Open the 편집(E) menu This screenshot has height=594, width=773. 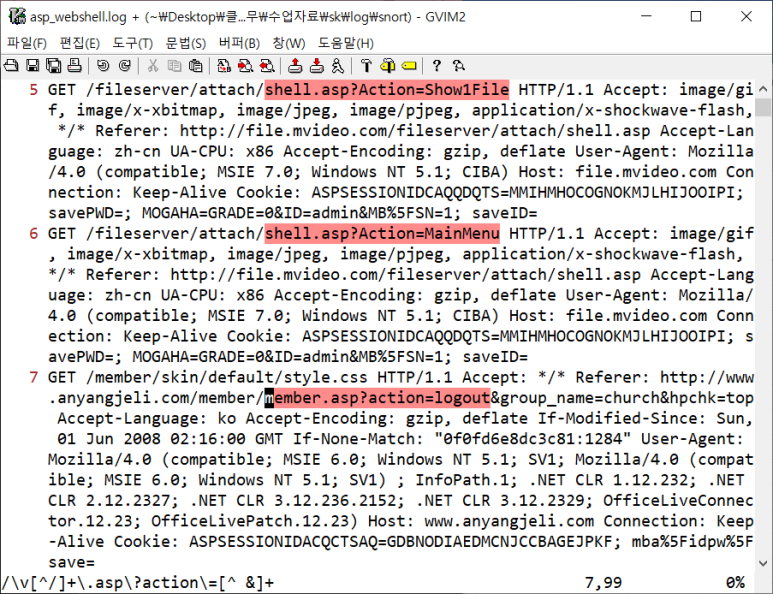(x=79, y=43)
